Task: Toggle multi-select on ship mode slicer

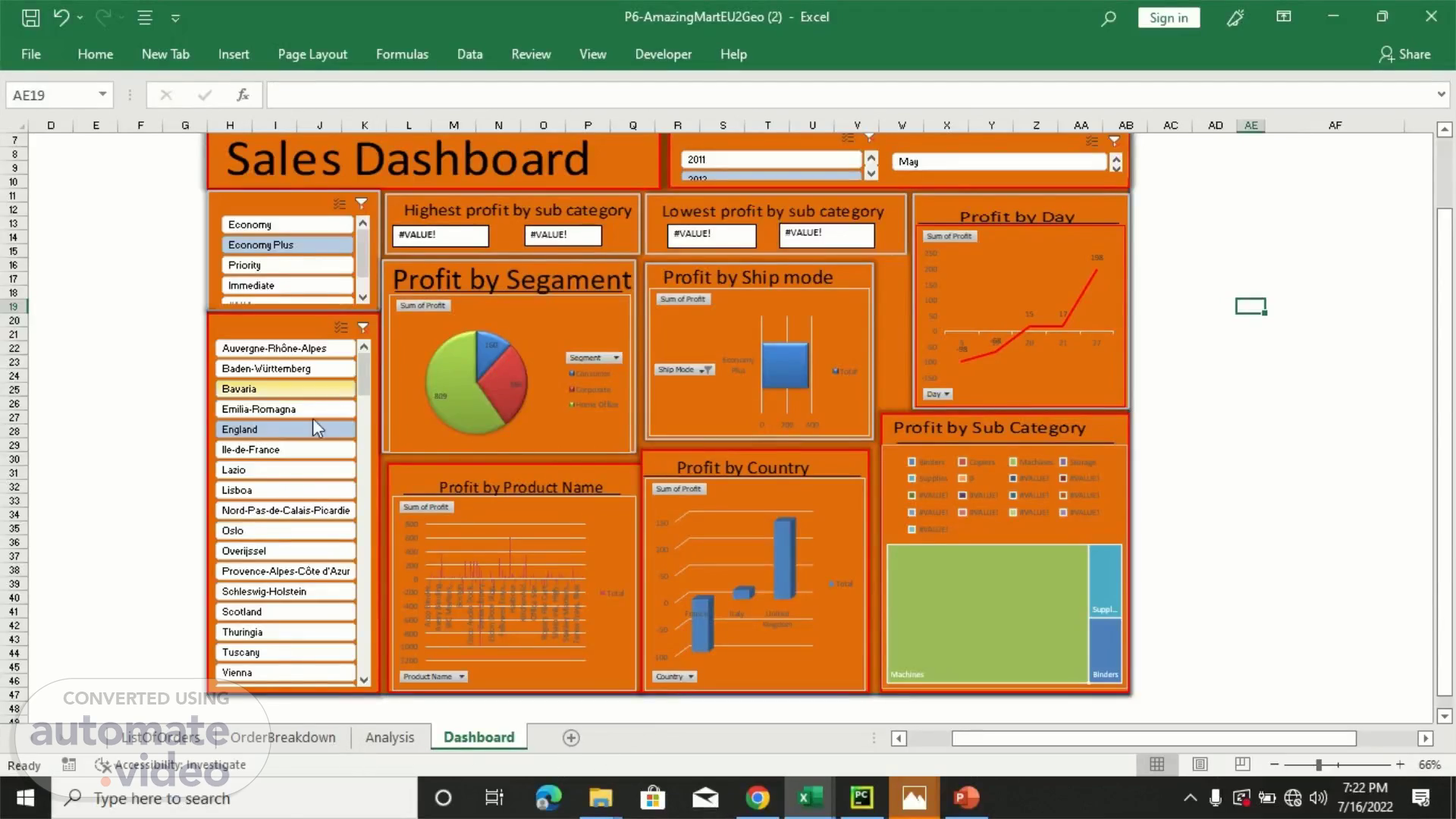Action: (x=340, y=203)
